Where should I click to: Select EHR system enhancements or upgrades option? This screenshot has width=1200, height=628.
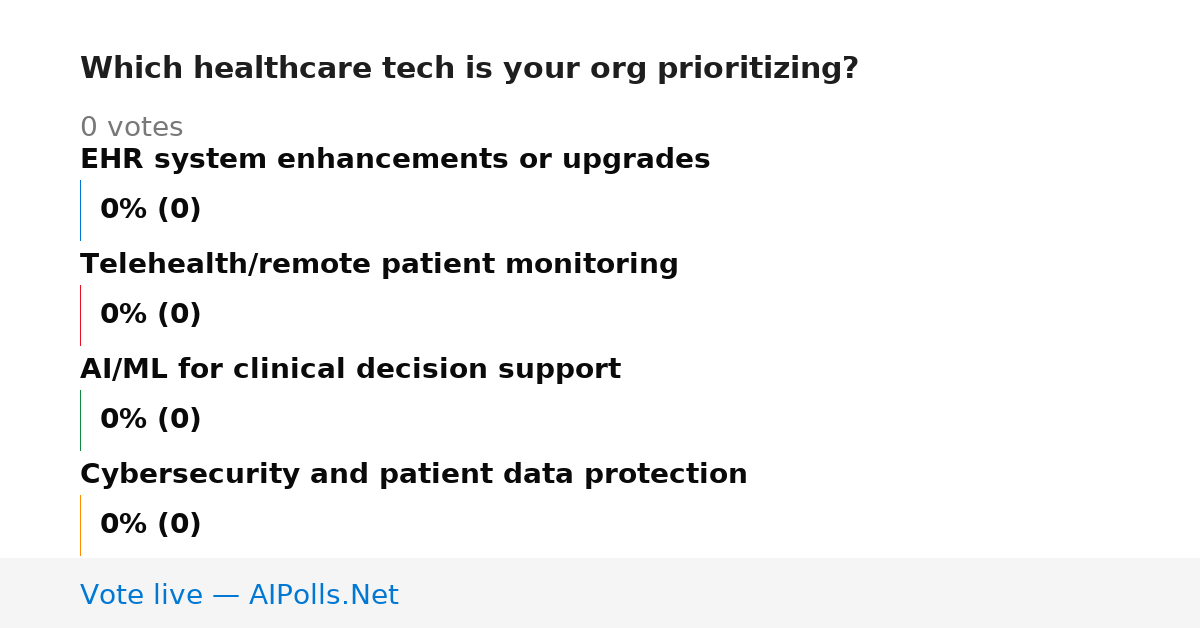coord(395,160)
